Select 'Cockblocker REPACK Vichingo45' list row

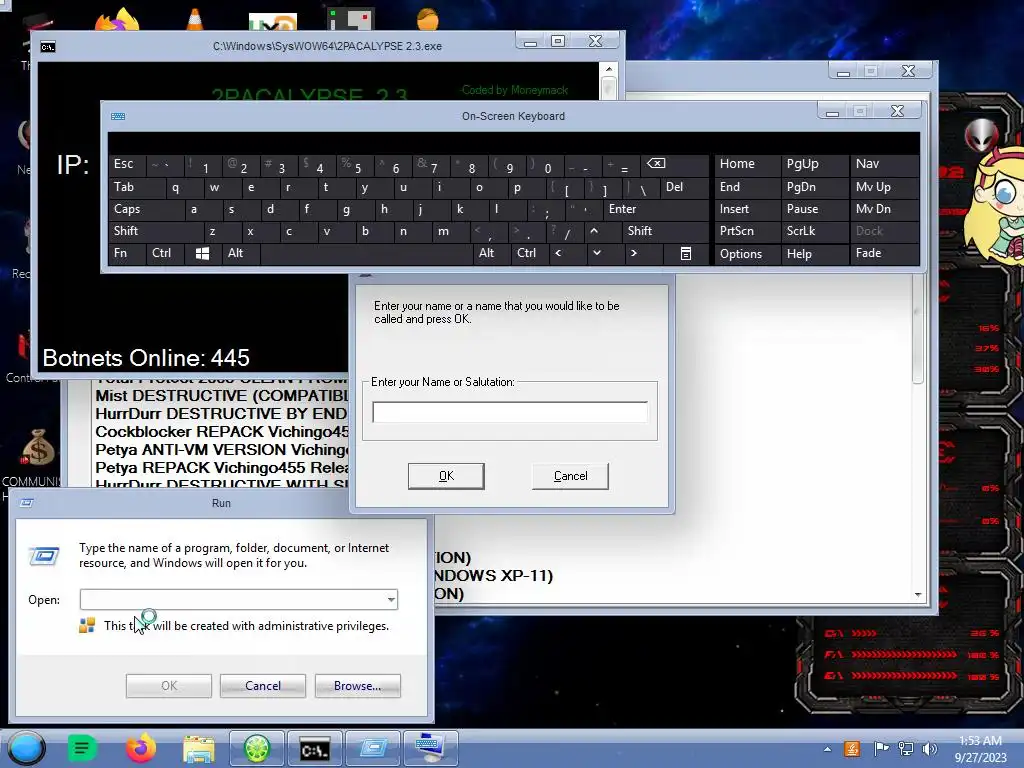point(221,432)
